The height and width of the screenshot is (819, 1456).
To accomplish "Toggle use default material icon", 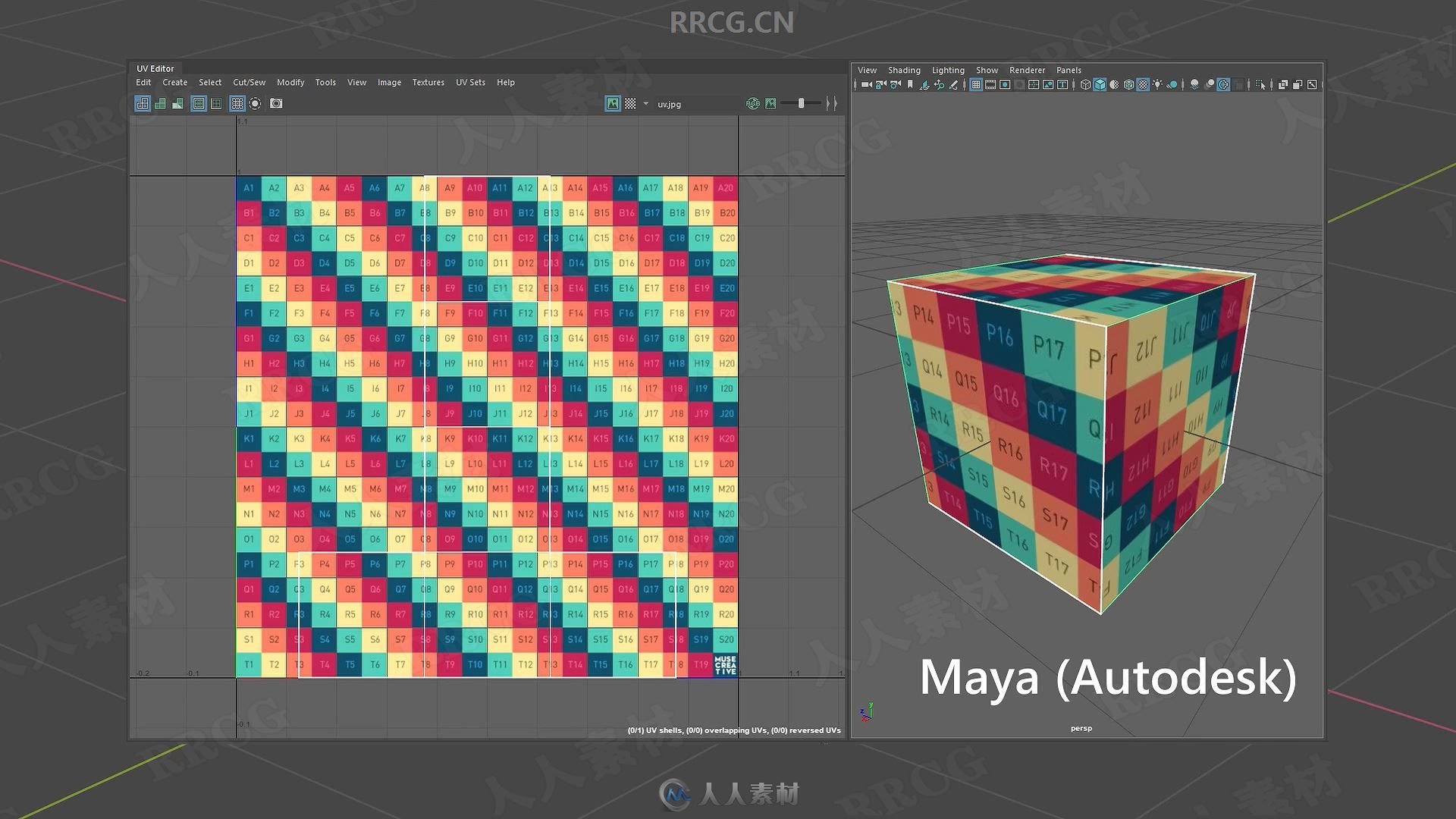I will point(1114,85).
